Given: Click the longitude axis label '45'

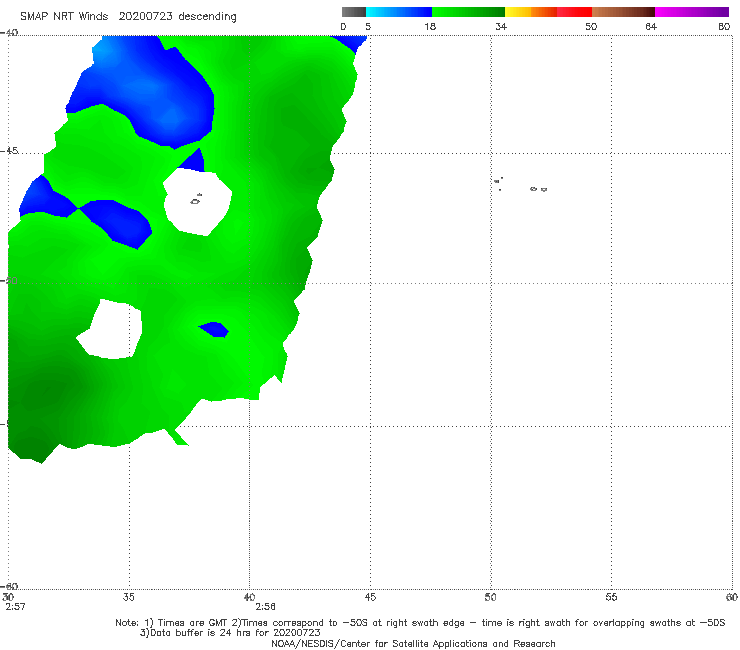Looking at the screenshot, I should coord(370,597).
